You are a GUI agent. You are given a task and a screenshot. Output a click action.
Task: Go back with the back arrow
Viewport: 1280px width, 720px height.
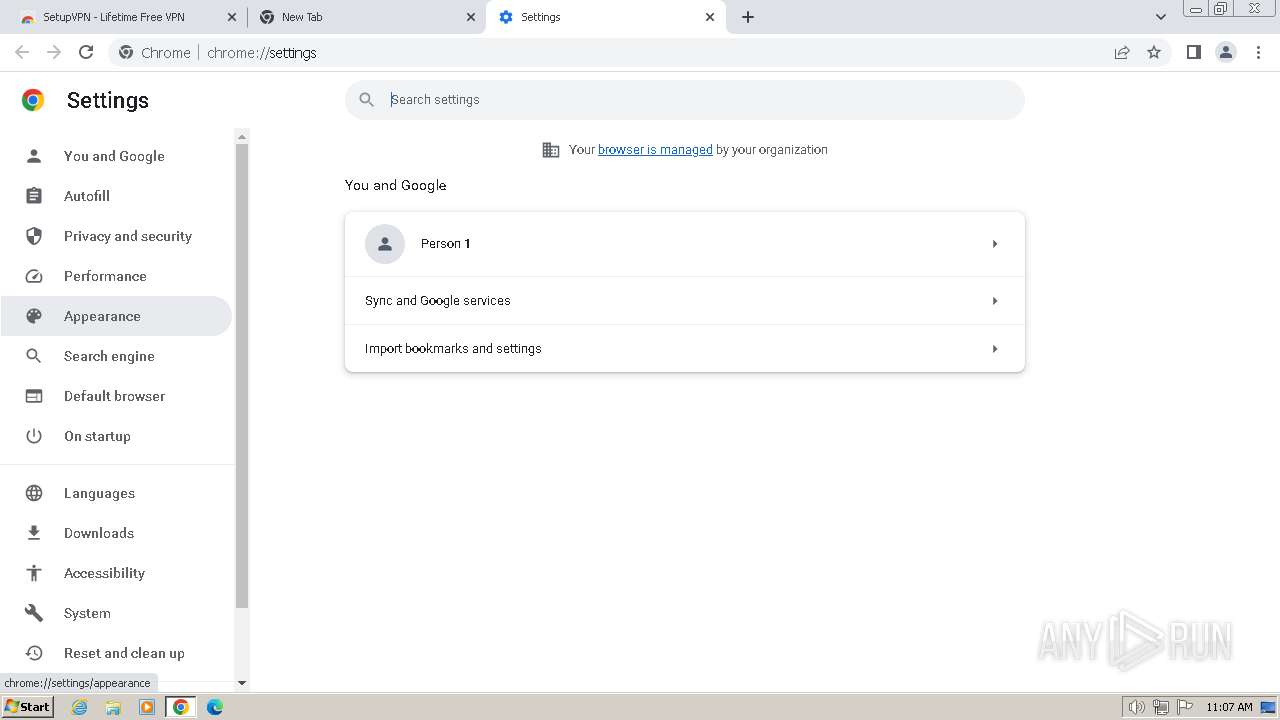[x=22, y=52]
